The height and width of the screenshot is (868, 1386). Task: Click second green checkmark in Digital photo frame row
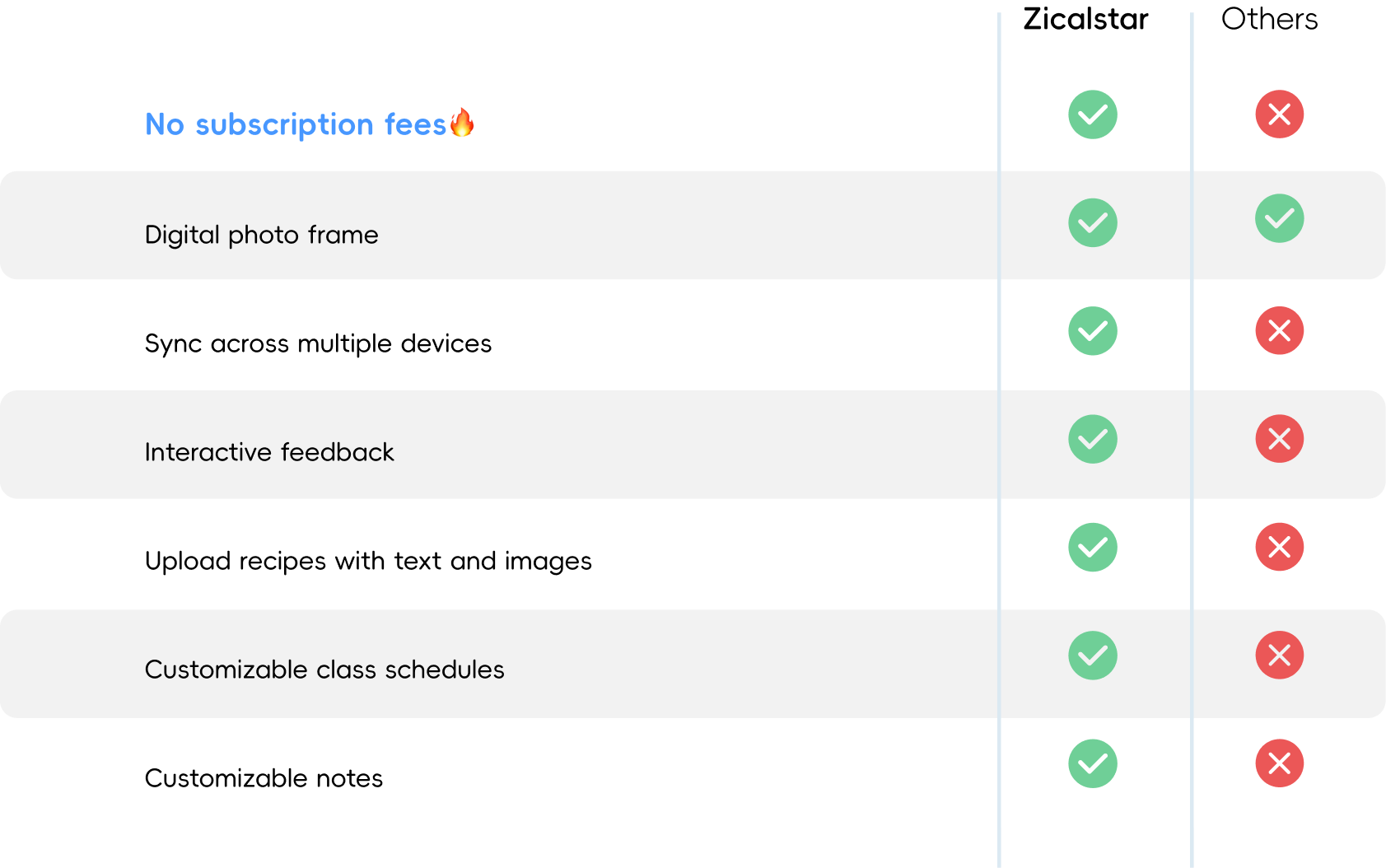[x=1279, y=218]
